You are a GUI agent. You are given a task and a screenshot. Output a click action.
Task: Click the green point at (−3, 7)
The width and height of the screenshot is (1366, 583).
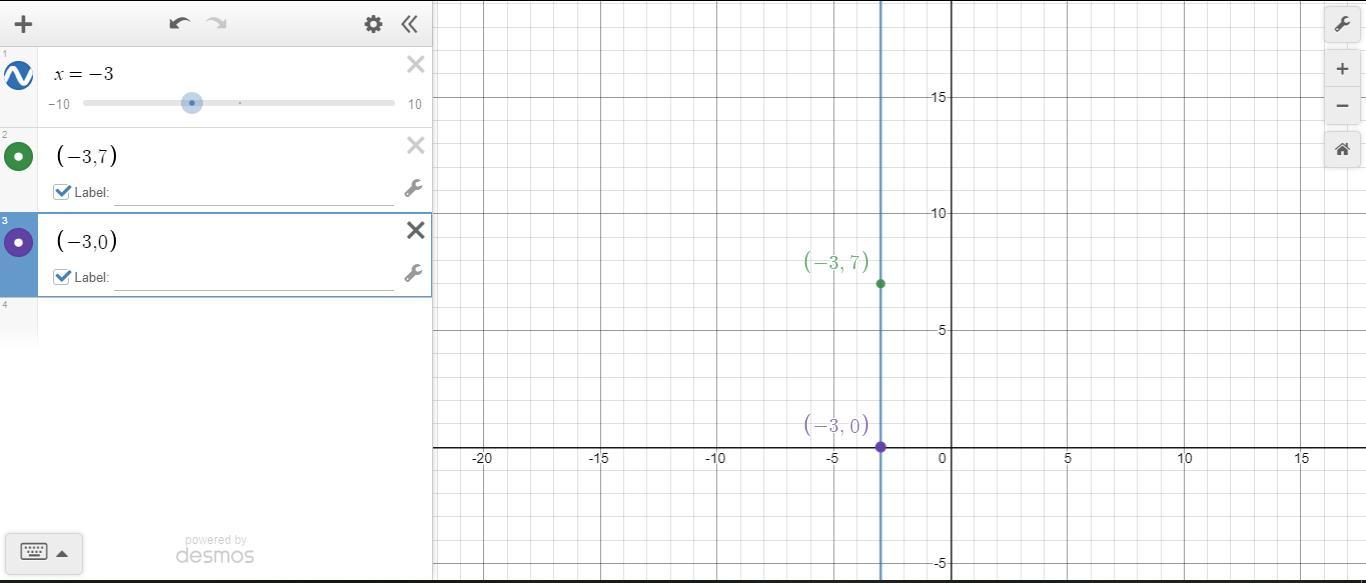click(x=880, y=284)
